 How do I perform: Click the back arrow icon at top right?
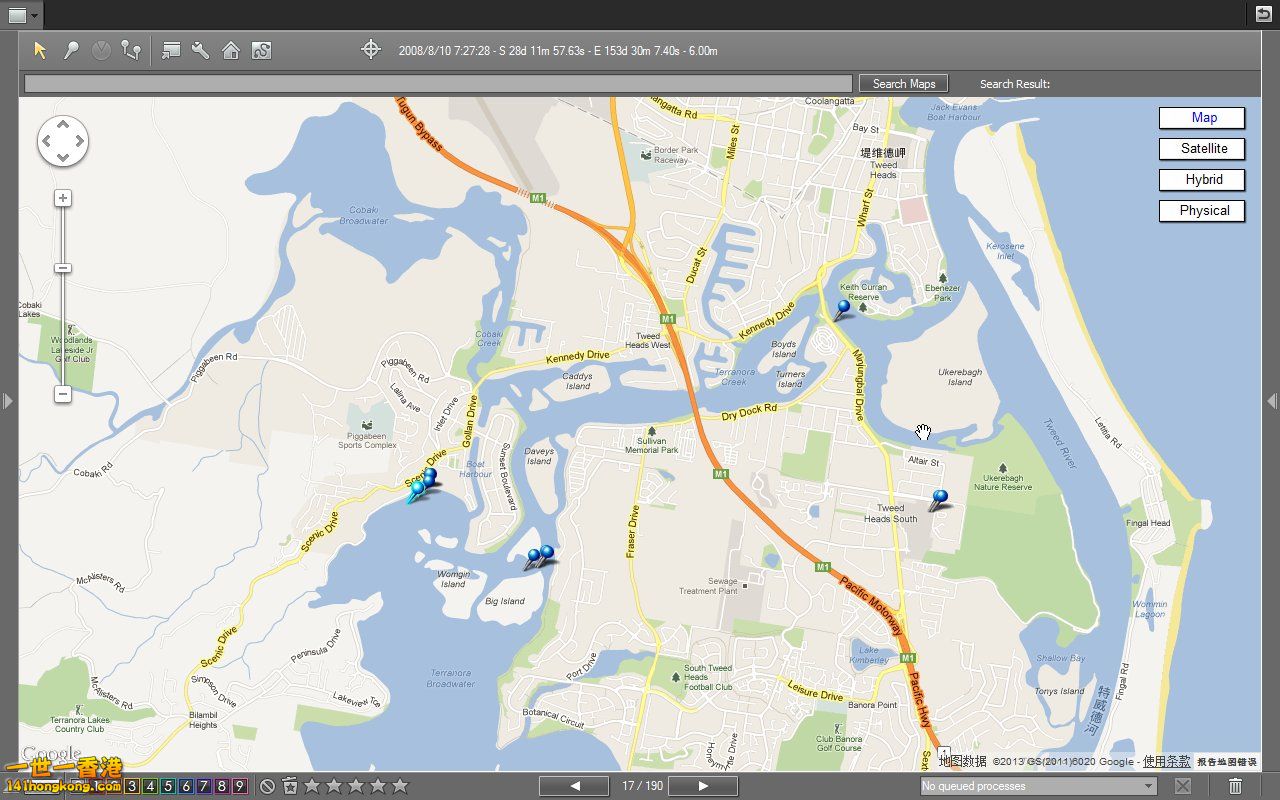1264,14
